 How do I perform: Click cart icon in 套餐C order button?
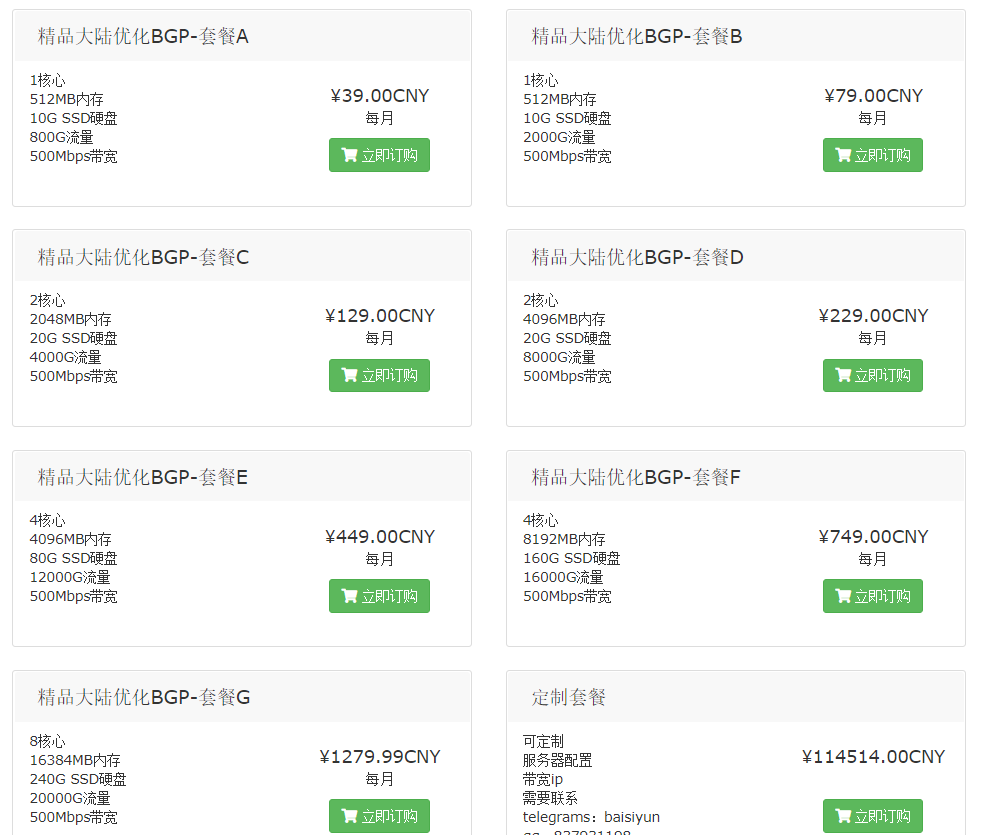349,375
